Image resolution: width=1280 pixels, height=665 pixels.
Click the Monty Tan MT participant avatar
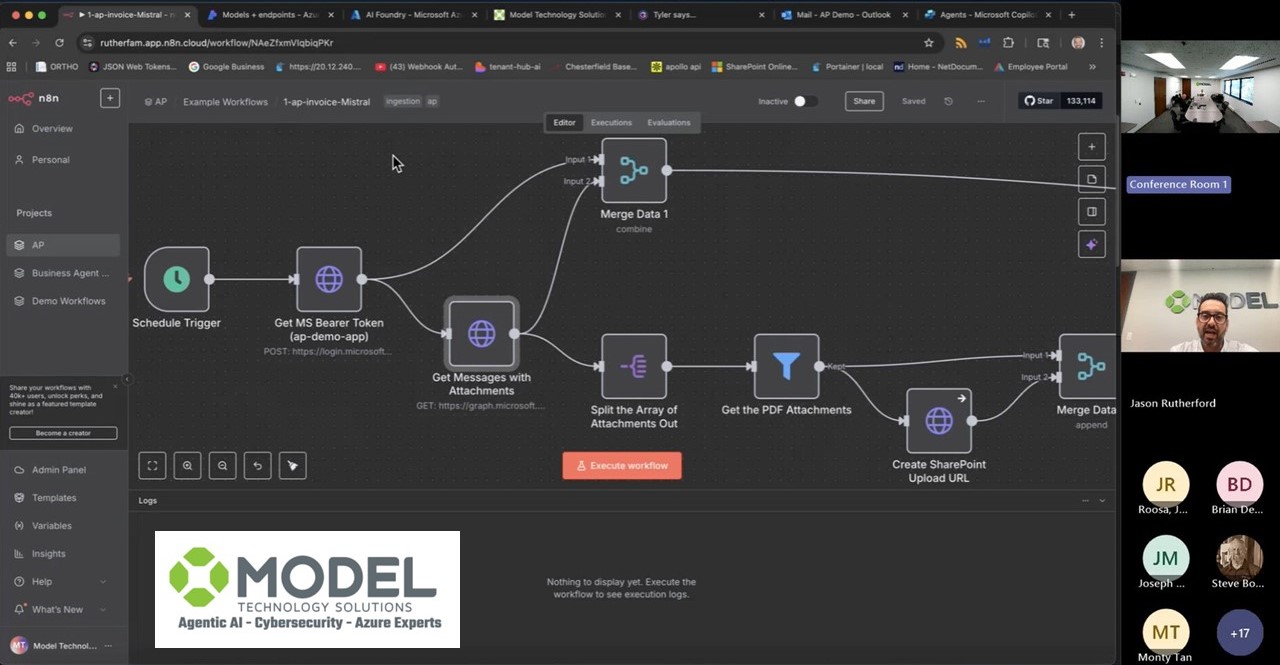click(x=1166, y=633)
